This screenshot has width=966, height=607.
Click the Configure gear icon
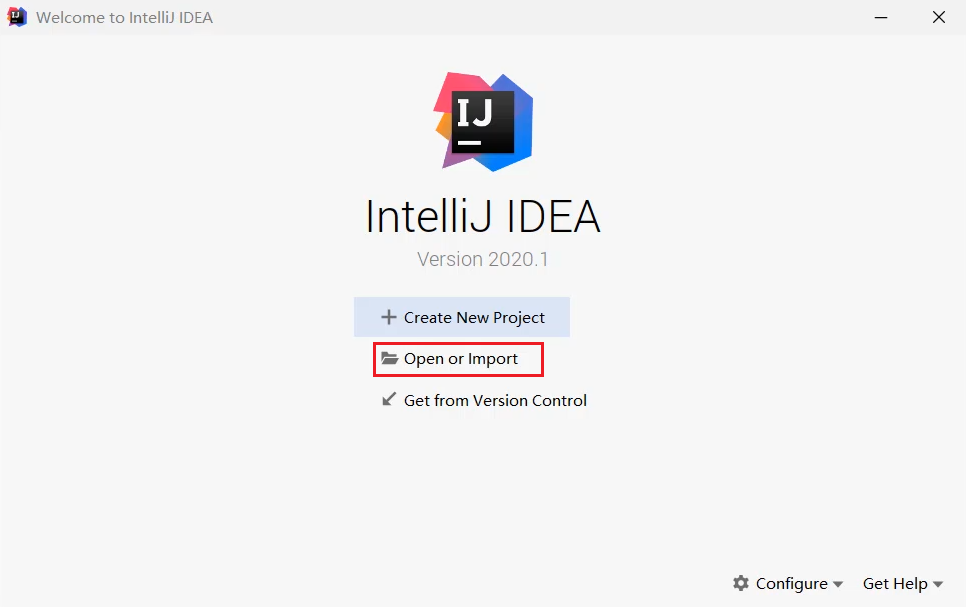[x=741, y=583]
